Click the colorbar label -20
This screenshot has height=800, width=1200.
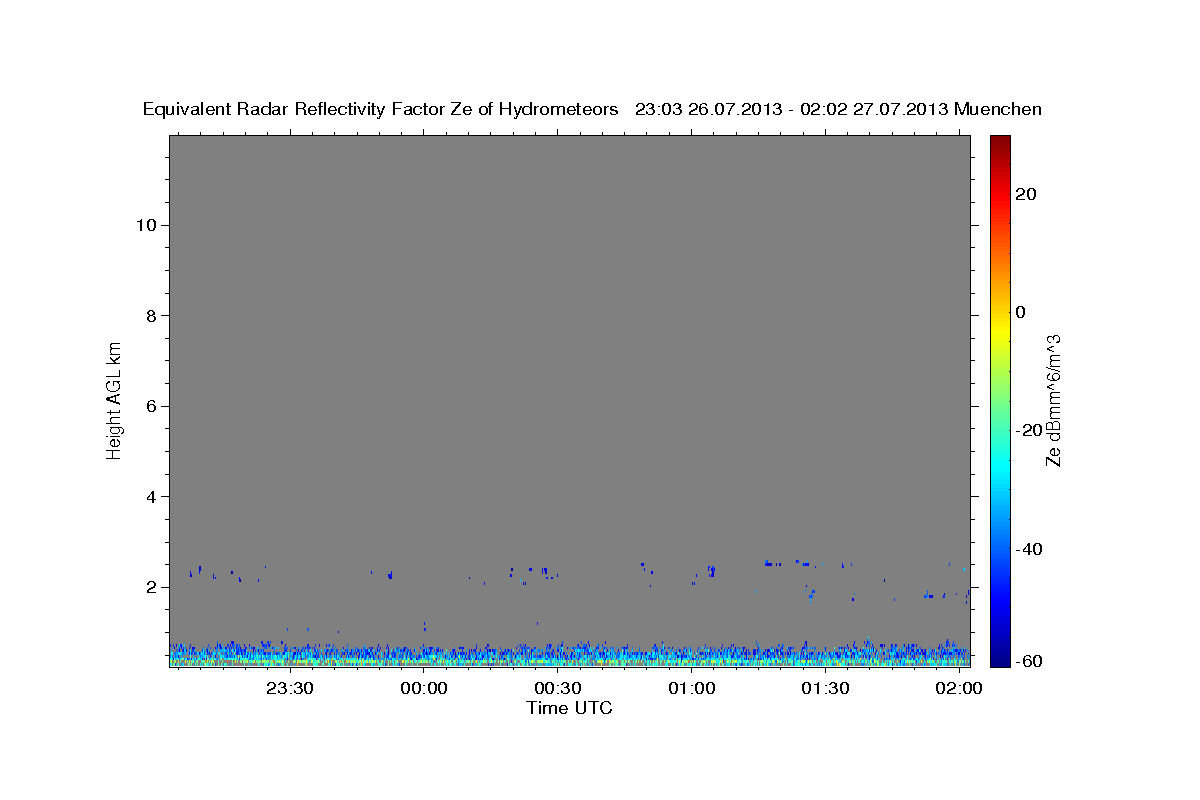(x=1030, y=430)
